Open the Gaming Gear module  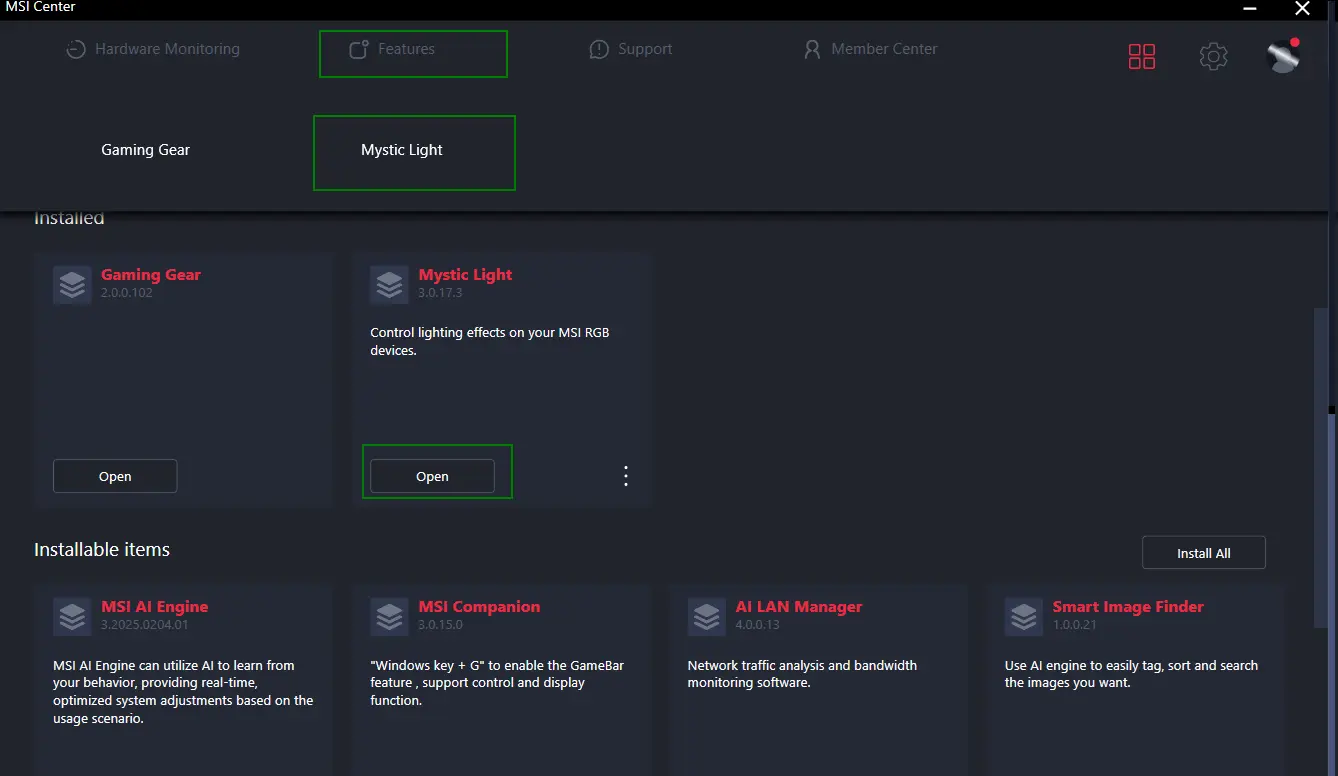pos(115,476)
